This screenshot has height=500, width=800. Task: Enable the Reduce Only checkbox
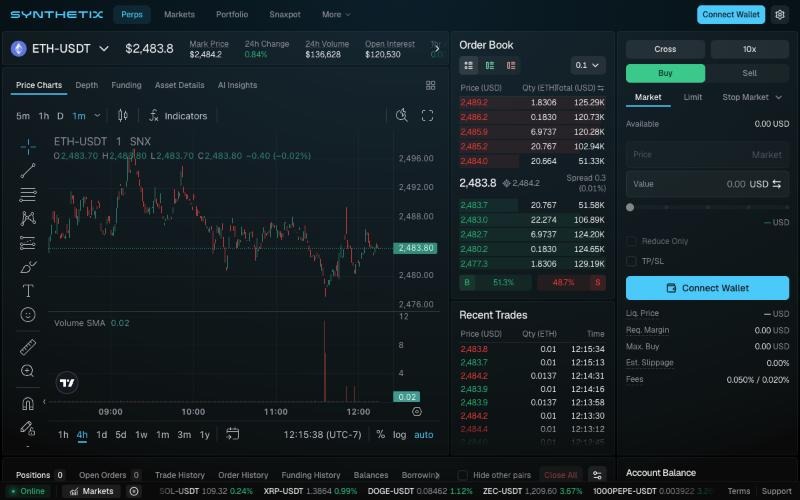coord(631,241)
